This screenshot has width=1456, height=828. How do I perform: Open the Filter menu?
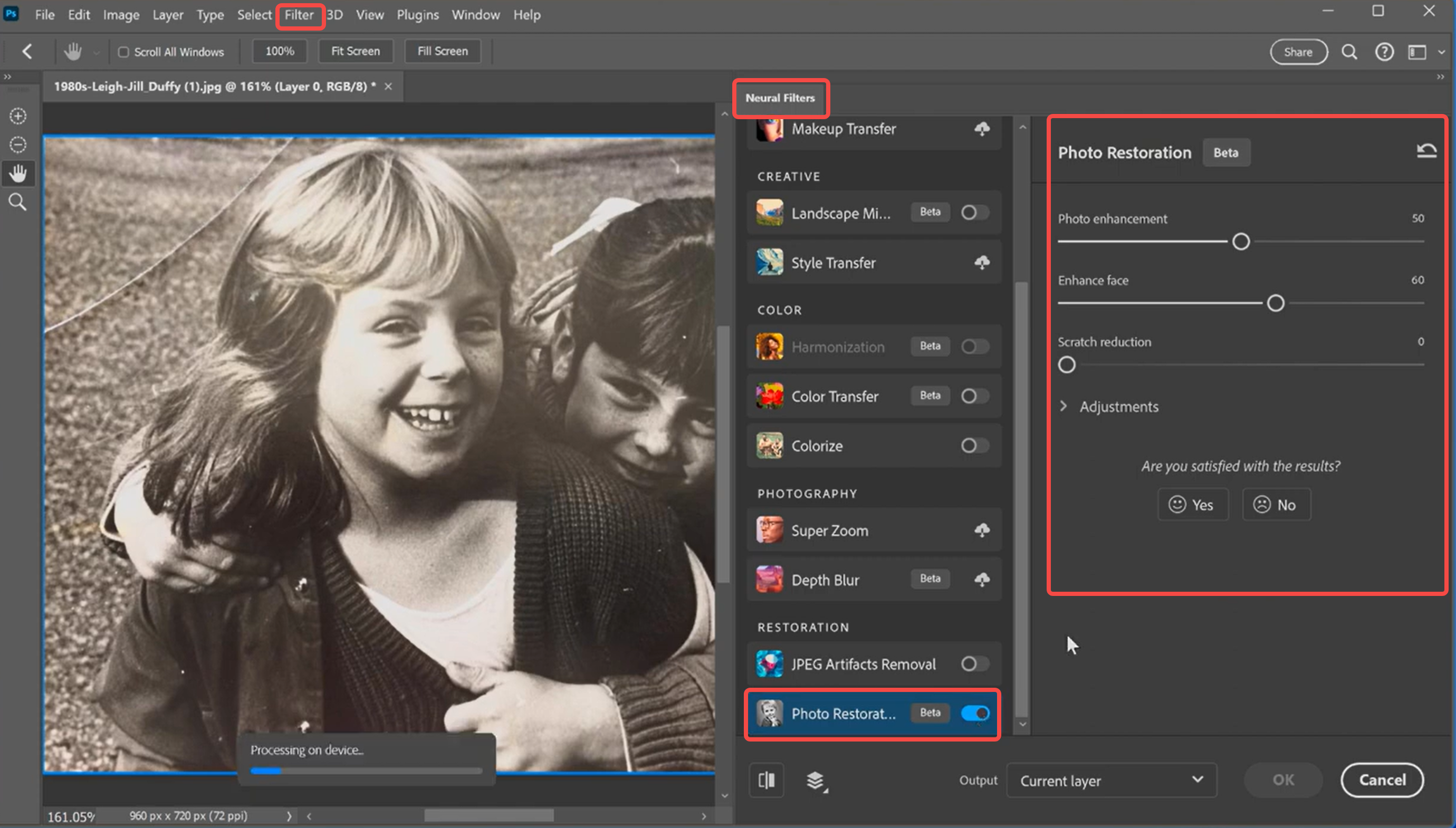[x=299, y=15]
